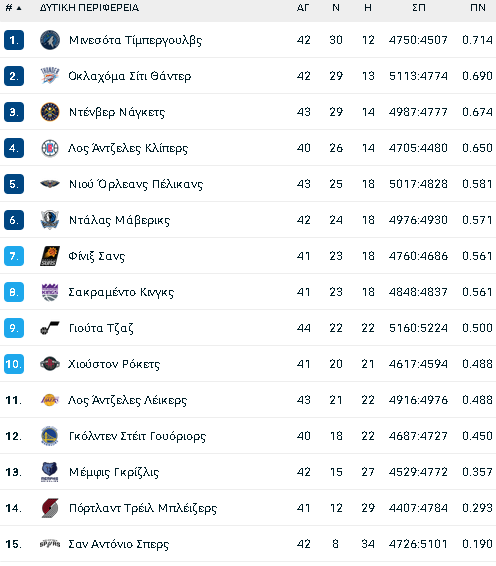
Task: Click the Ν wins column header
Action: 336,8
